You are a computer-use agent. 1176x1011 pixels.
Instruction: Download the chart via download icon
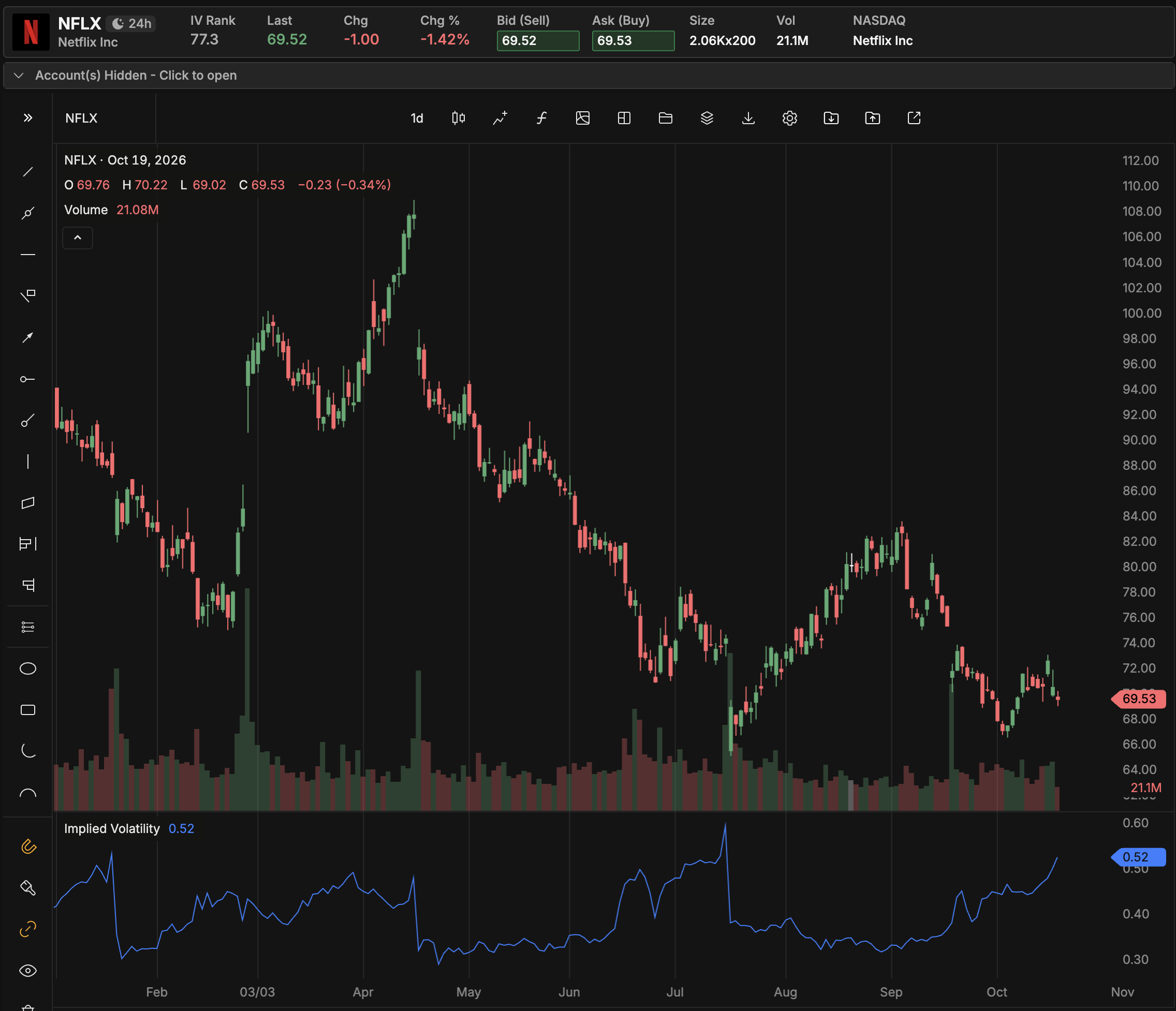tap(748, 118)
